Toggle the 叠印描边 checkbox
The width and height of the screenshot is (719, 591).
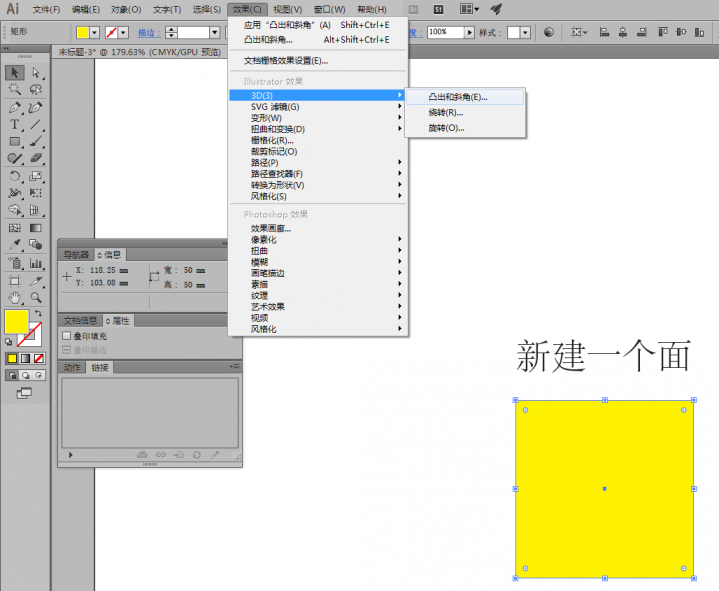tap(67, 350)
